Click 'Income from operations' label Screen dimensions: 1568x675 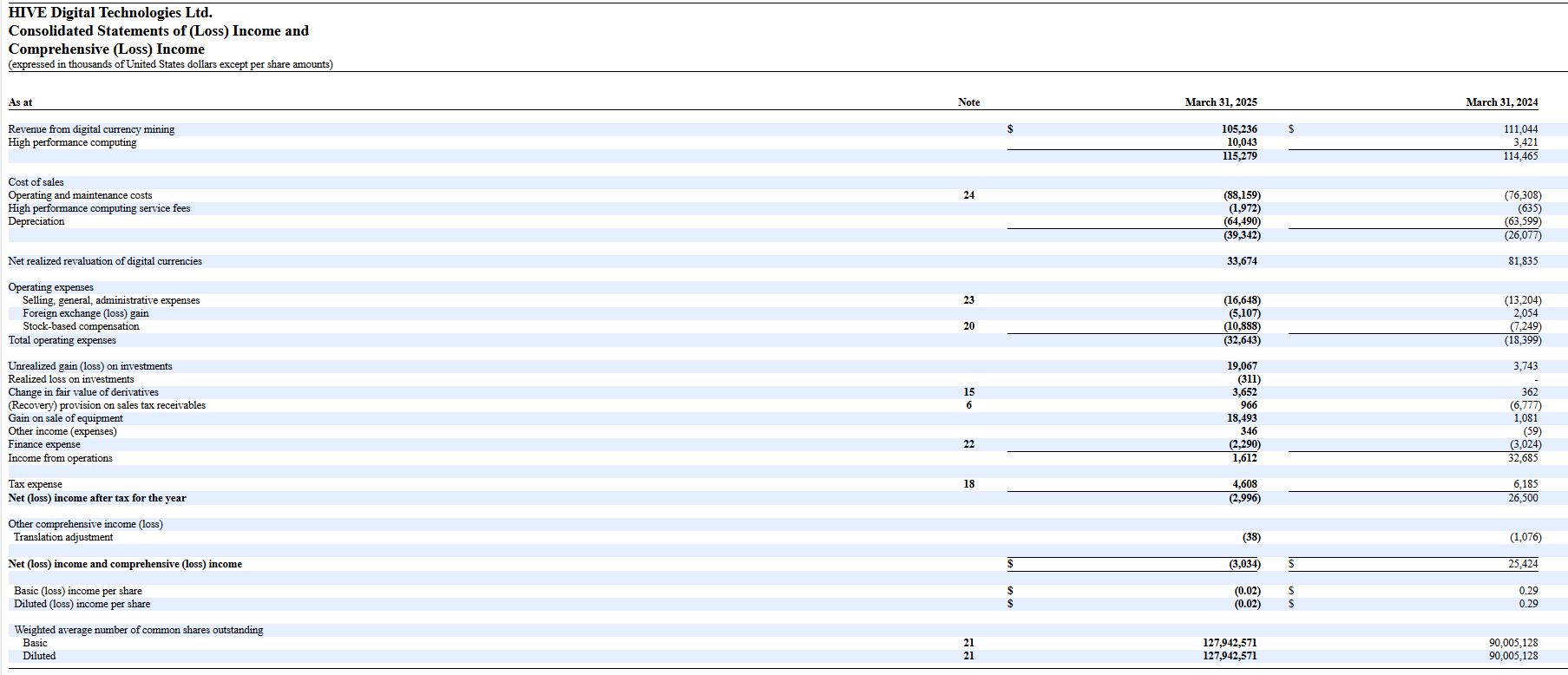point(60,458)
